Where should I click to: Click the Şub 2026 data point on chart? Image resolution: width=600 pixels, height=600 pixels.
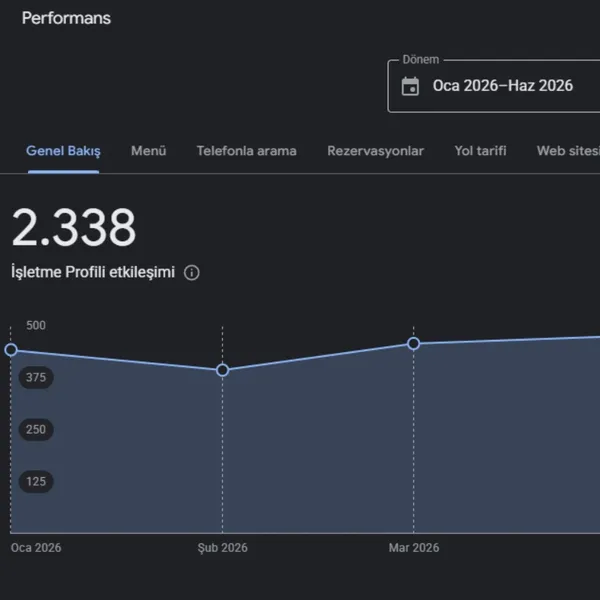[222, 370]
